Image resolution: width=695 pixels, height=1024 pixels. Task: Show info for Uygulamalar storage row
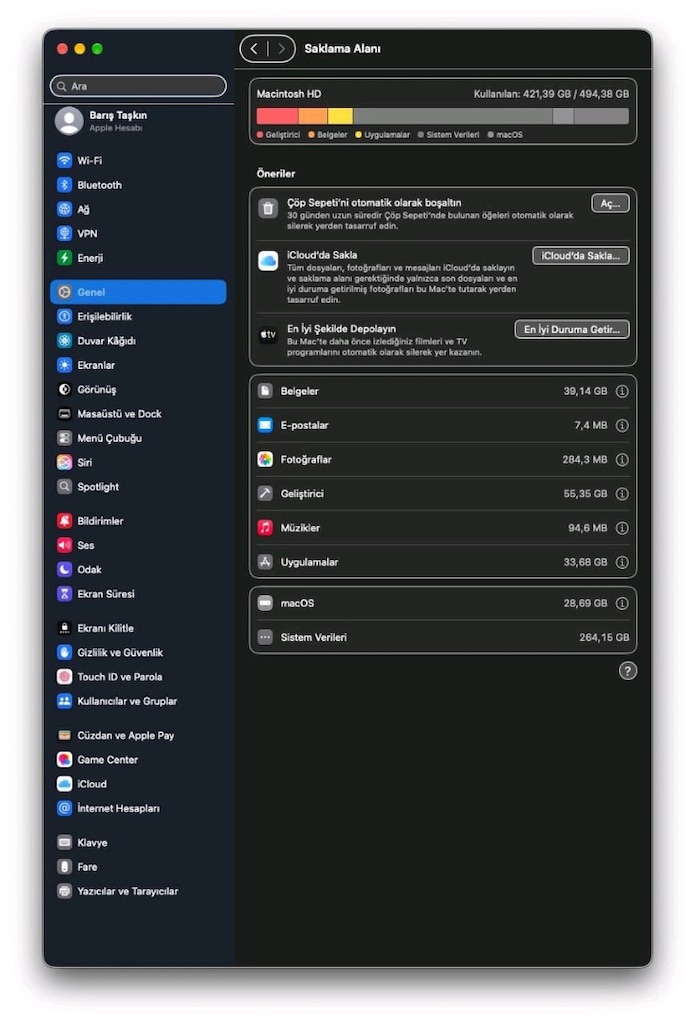point(622,562)
